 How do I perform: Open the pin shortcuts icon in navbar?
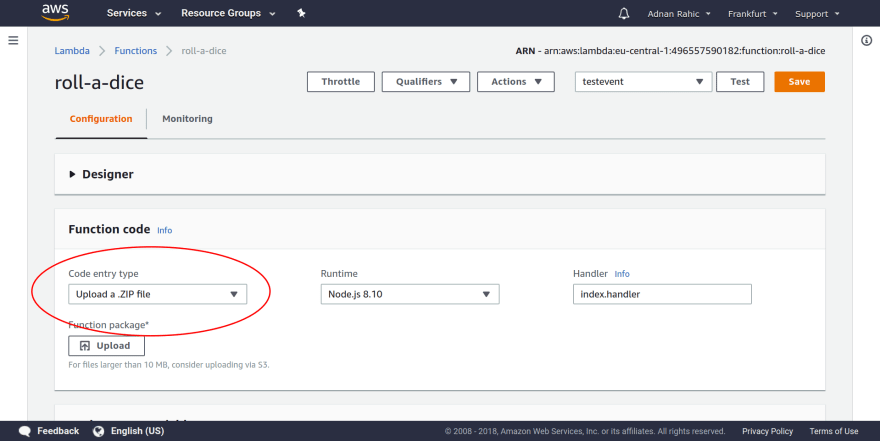pyautogui.click(x=301, y=13)
